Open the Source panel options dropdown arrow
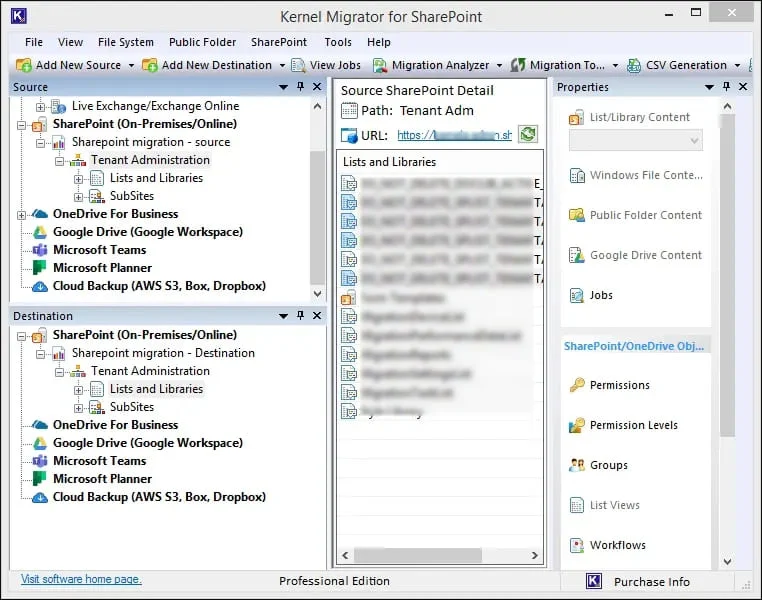 coord(283,87)
